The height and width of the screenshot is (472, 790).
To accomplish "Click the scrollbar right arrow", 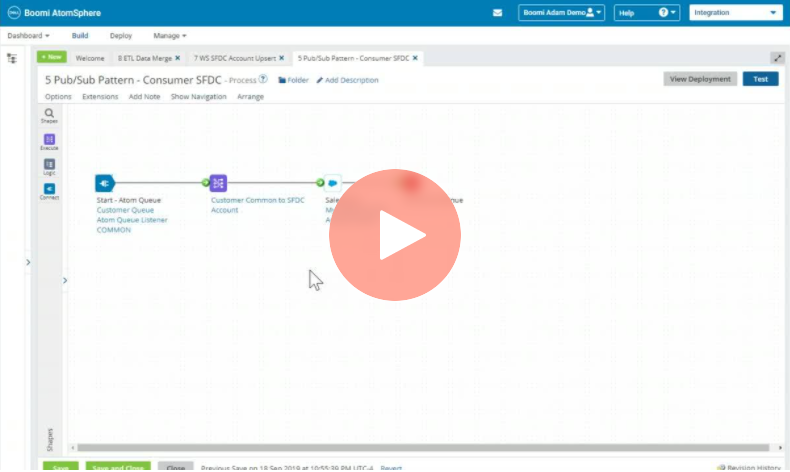I will pos(780,447).
